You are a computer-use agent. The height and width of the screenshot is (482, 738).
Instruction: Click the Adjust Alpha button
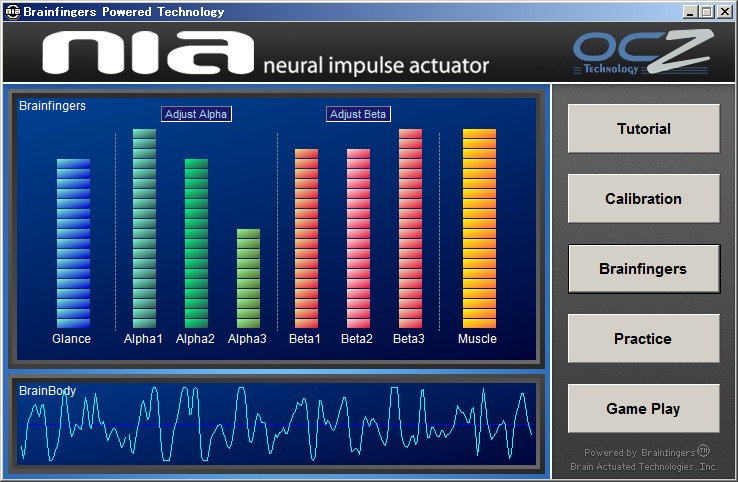(x=196, y=114)
